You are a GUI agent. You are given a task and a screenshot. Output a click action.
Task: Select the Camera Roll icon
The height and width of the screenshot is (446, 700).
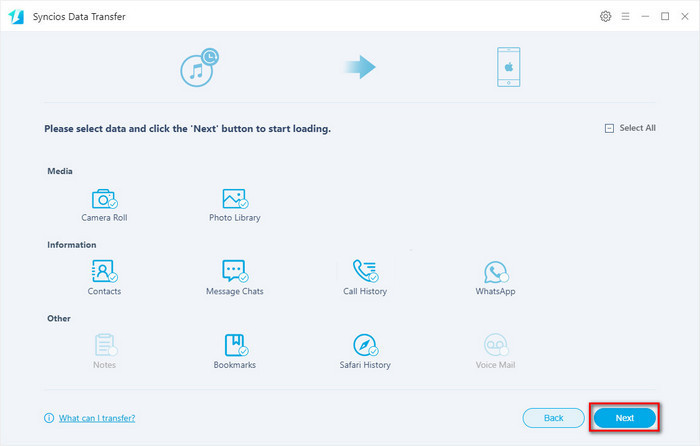pyautogui.click(x=104, y=199)
